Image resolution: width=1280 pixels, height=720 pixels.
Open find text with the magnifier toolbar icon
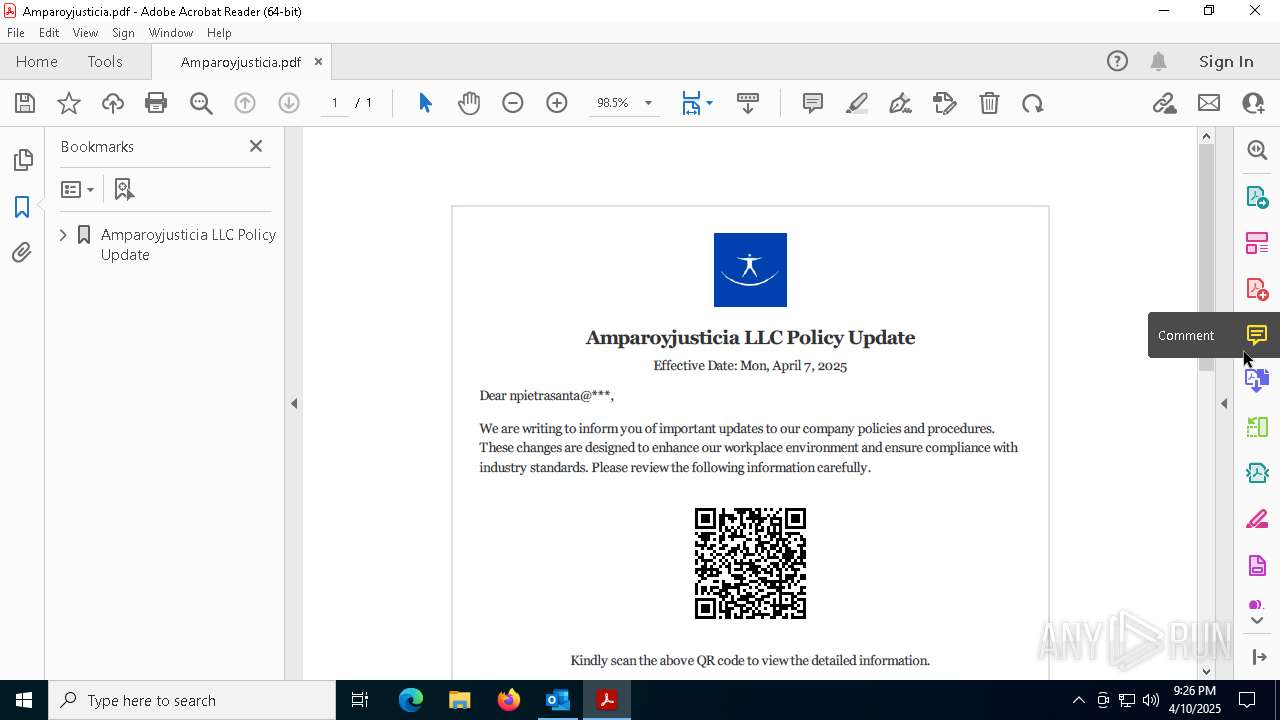point(201,103)
